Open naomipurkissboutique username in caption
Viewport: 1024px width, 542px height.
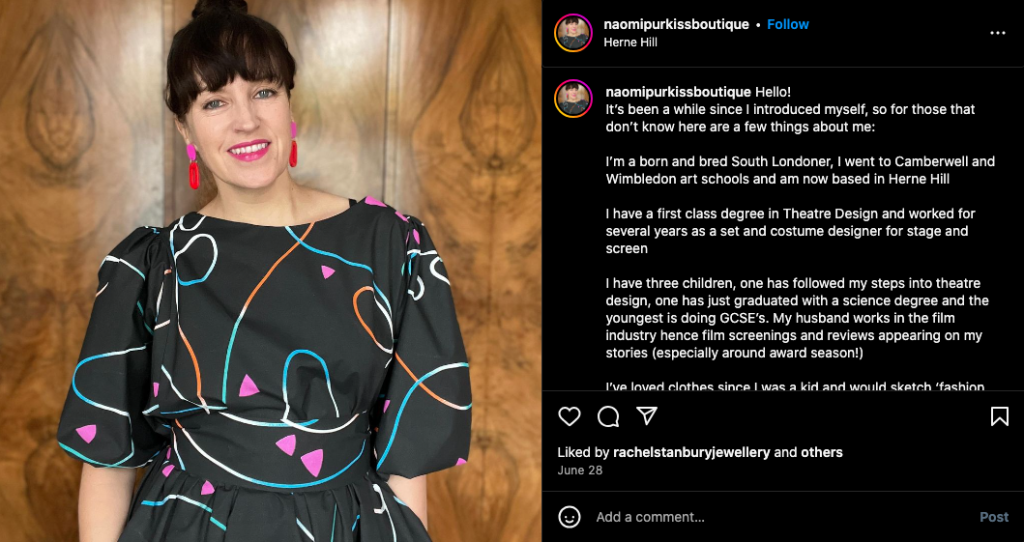tap(679, 91)
